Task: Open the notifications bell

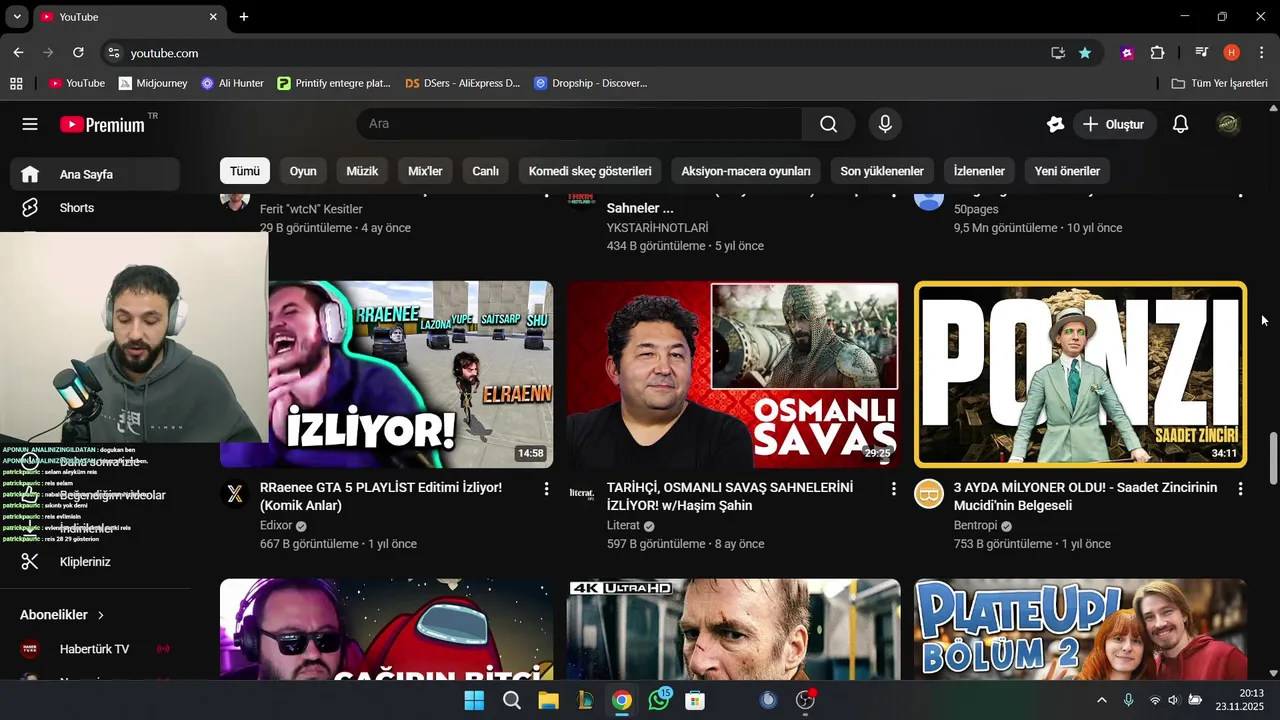Action: 1180,124
